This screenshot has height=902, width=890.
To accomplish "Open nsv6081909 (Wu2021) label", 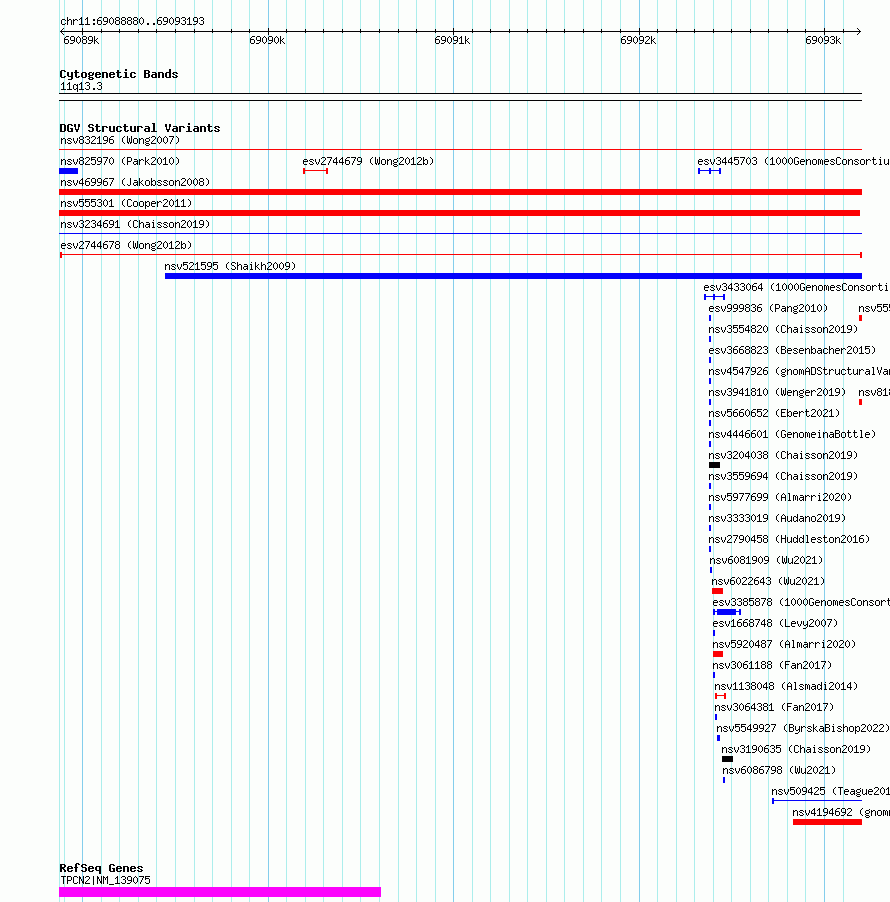I will coord(766,560).
